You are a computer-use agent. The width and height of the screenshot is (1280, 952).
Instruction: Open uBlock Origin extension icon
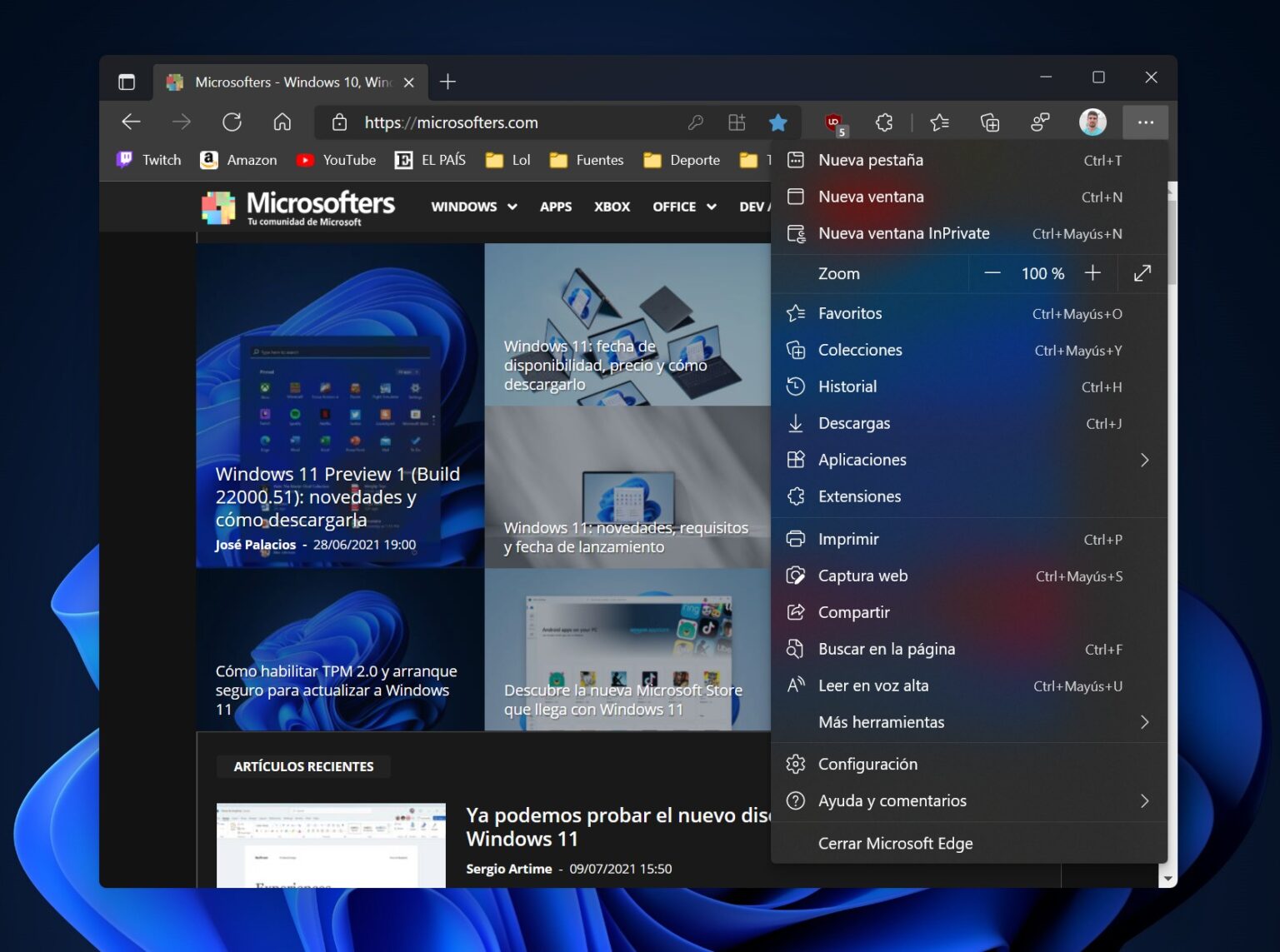(834, 123)
